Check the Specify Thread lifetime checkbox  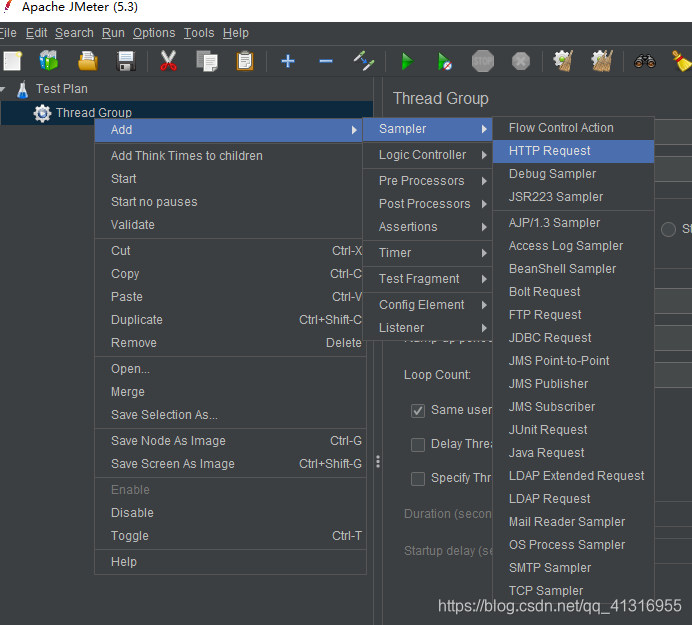pyautogui.click(x=418, y=478)
